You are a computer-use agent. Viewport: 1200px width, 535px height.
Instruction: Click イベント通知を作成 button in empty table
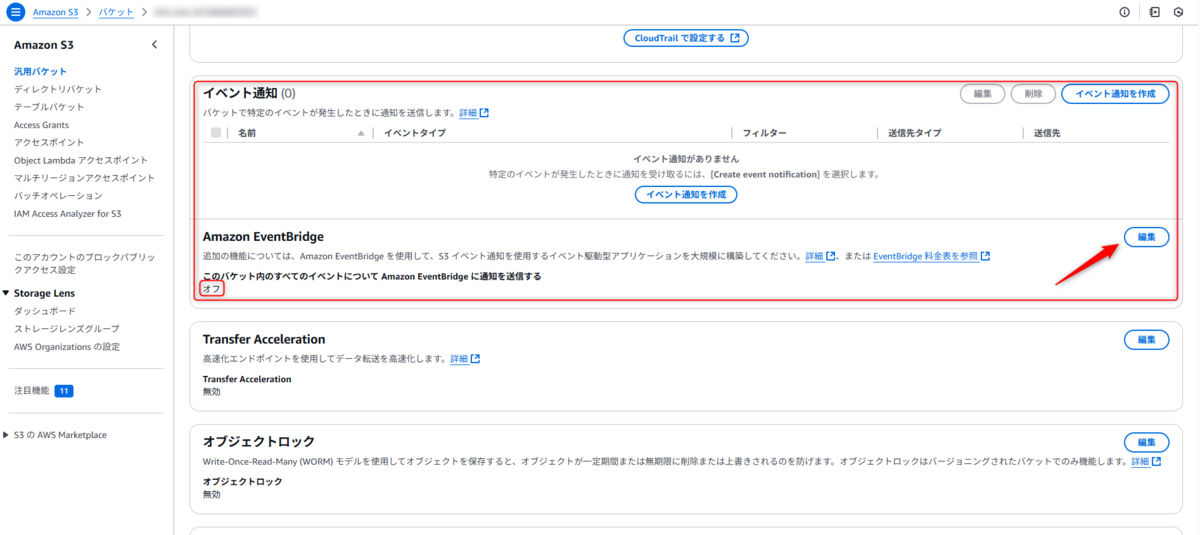click(x=686, y=195)
